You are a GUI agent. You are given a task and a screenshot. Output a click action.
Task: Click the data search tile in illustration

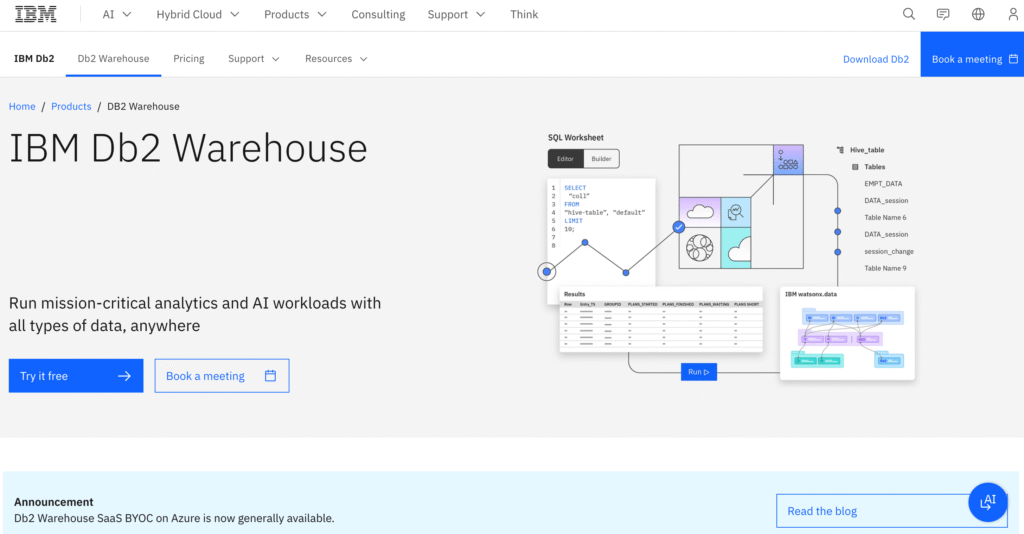coord(736,212)
